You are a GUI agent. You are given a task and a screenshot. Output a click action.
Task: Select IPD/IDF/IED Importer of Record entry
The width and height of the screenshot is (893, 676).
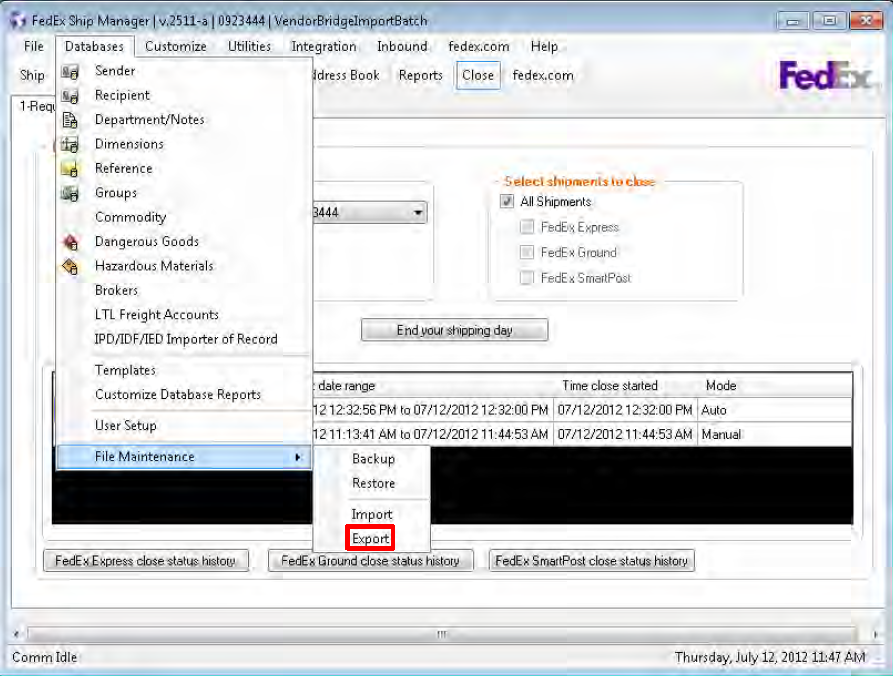(184, 339)
